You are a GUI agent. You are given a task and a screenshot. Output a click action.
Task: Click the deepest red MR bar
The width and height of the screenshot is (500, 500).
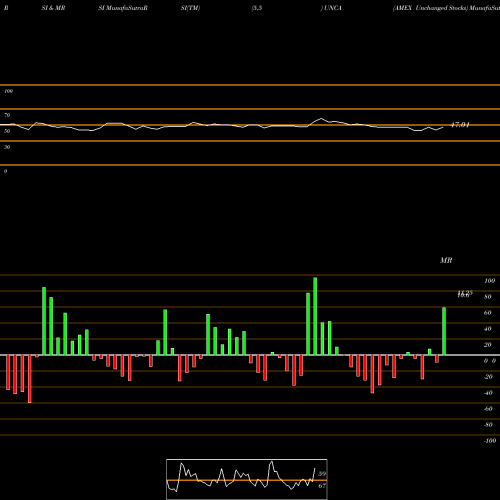tap(30, 379)
